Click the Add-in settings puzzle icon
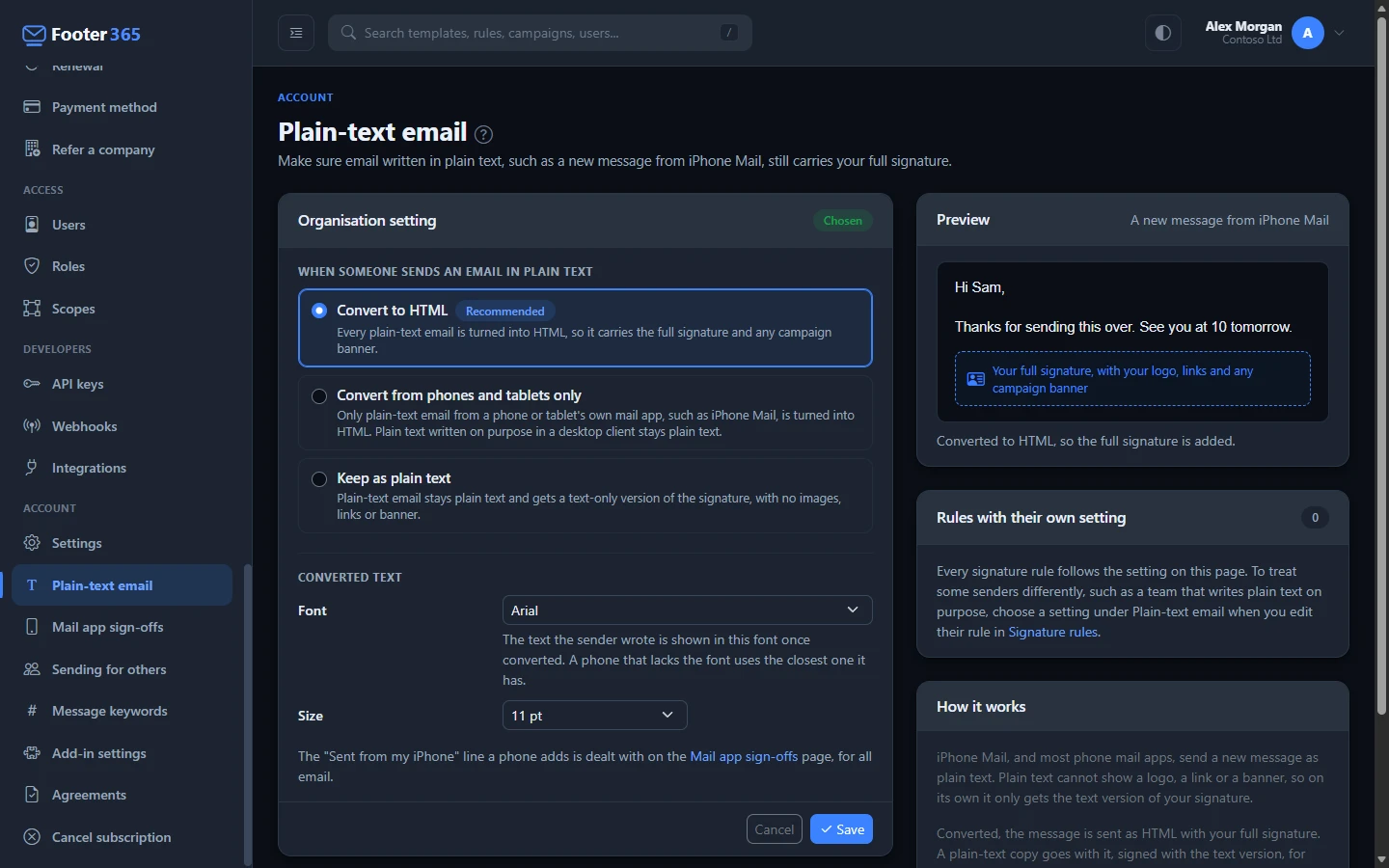 coord(32,753)
